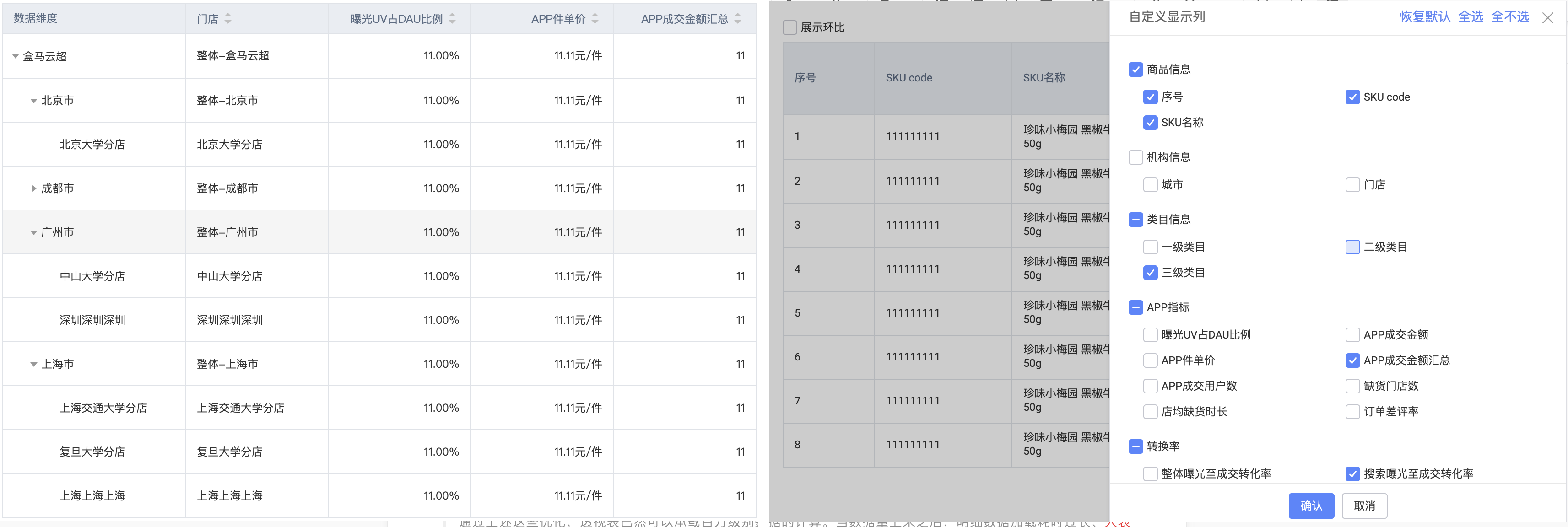Sort the 门店 column
The height and width of the screenshot is (527, 1568).
pos(227,18)
